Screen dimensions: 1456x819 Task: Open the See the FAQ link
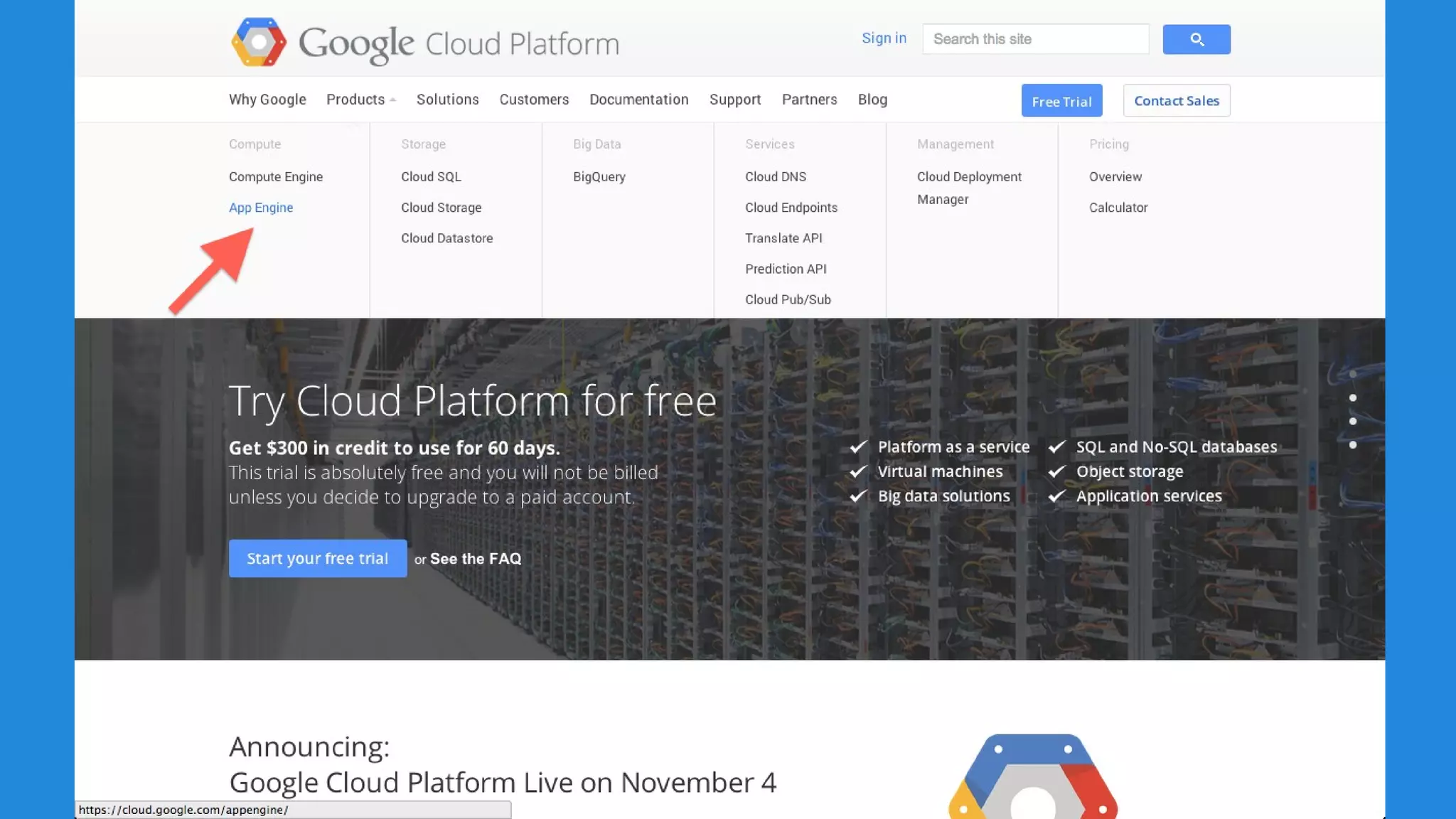coord(475,559)
